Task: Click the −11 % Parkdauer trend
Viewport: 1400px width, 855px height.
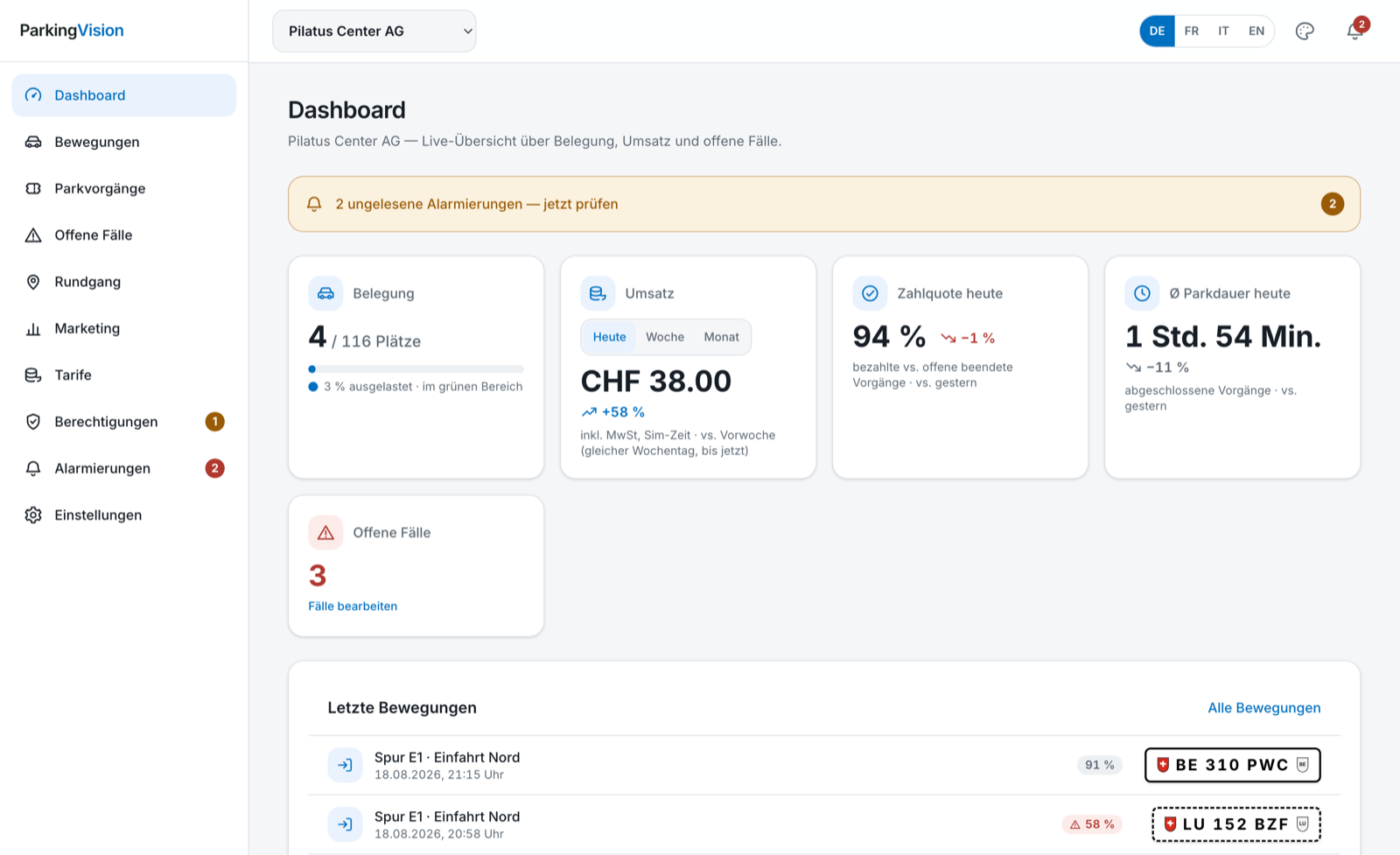Action: tap(1158, 368)
